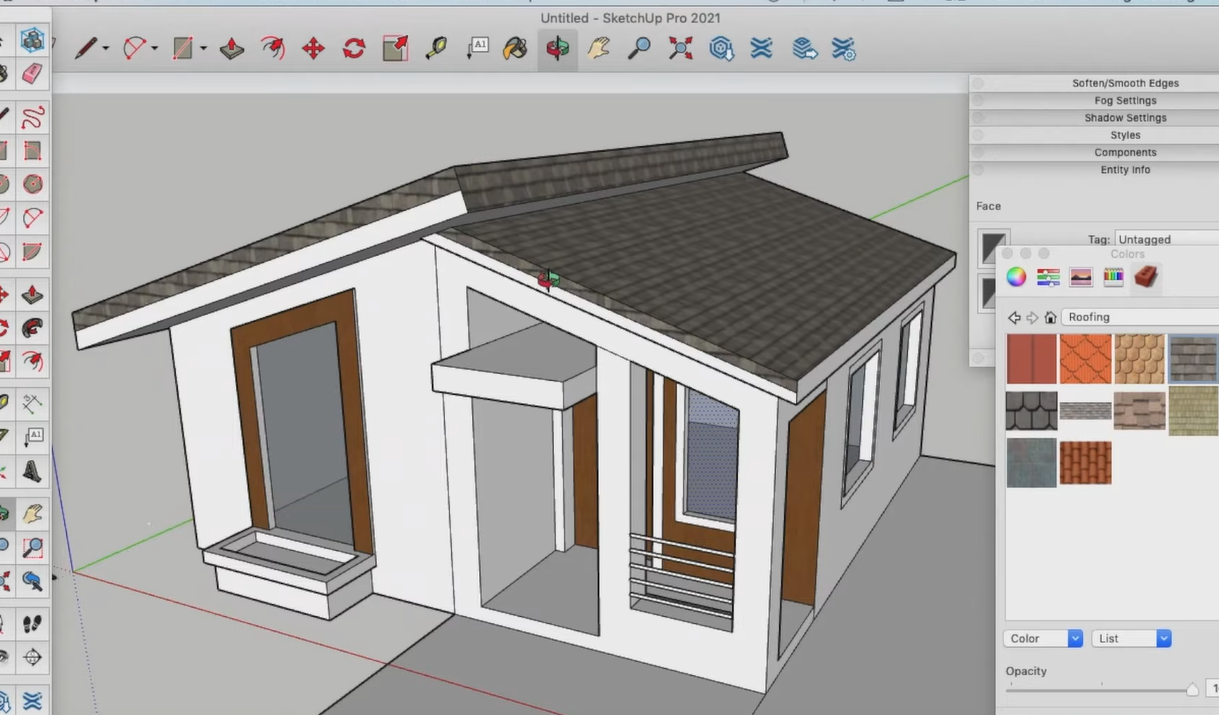The image size is (1219, 715).
Task: Switch to the Texture Palettes brick tab
Action: pos(1146,277)
